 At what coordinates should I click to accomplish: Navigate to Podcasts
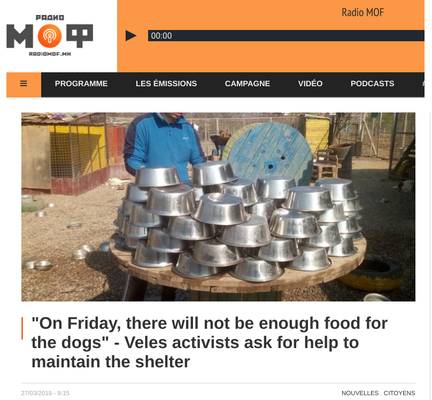click(x=372, y=84)
